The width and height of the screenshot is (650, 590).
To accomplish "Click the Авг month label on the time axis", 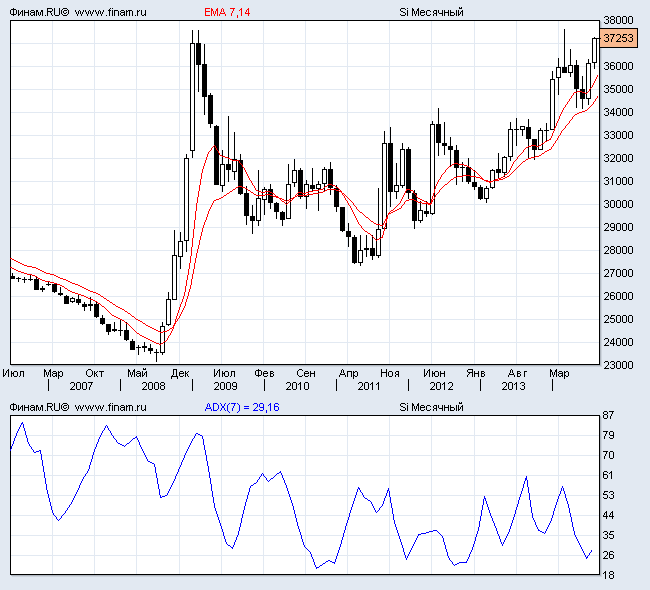I will pyautogui.click(x=517, y=373).
